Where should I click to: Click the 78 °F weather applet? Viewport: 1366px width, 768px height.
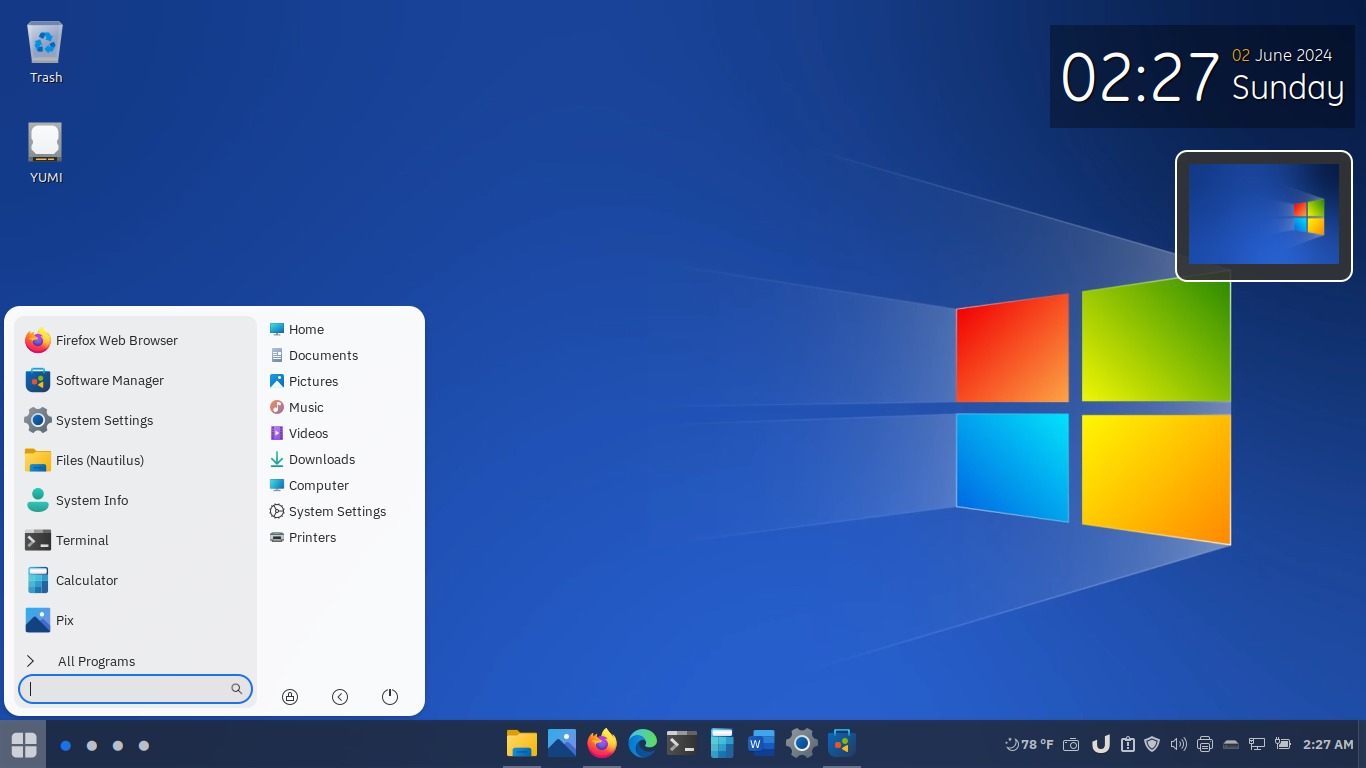click(1029, 744)
